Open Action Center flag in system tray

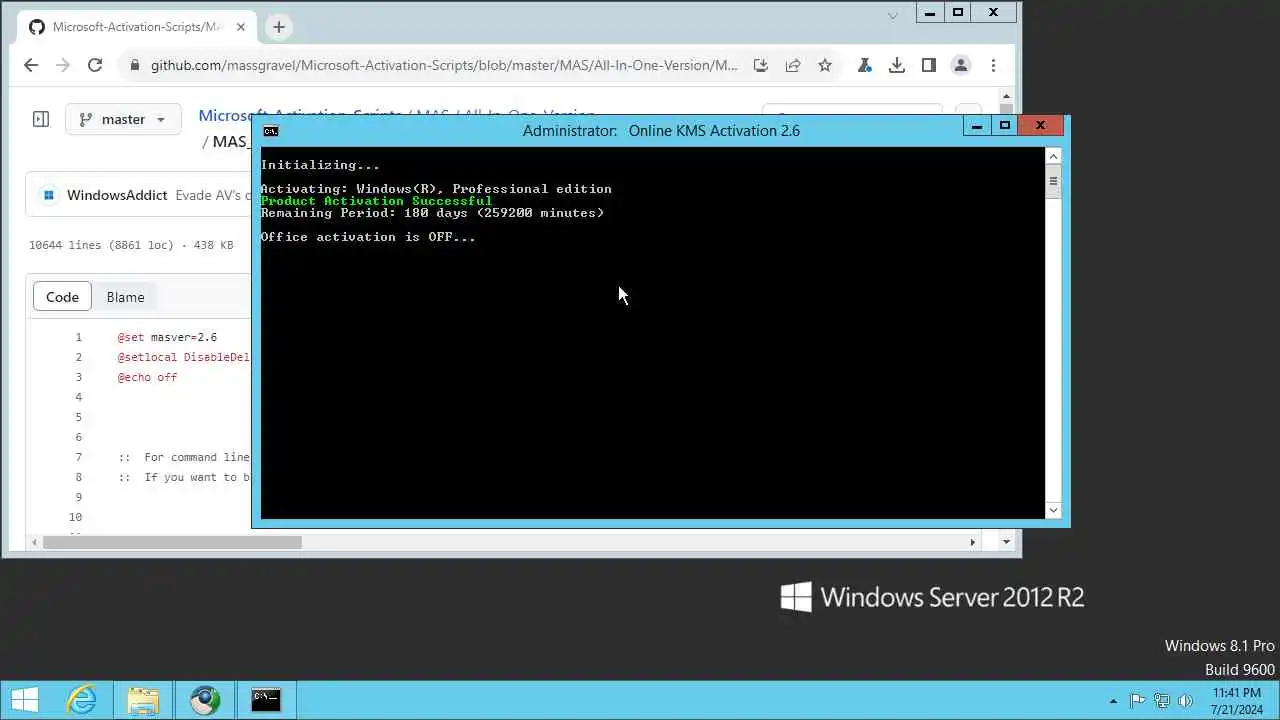[x=1137, y=700]
